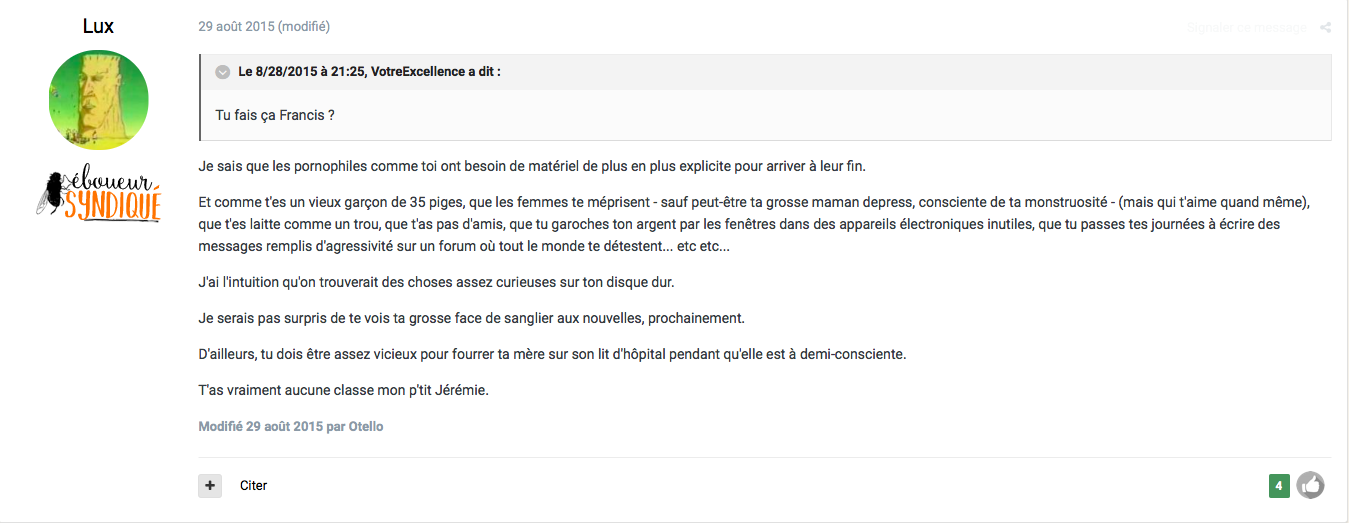Click the share icon on the post
1349x523 pixels.
click(x=1325, y=28)
